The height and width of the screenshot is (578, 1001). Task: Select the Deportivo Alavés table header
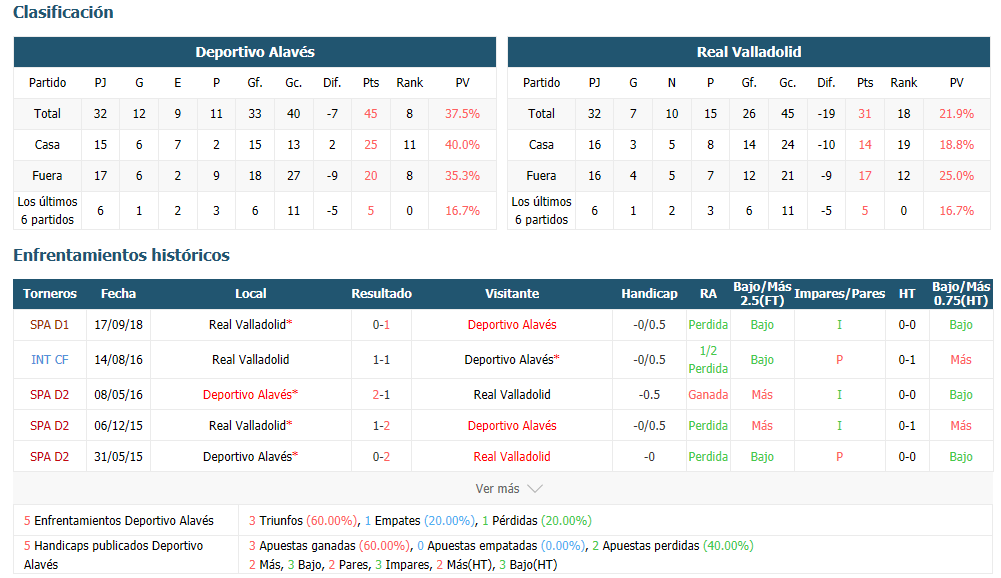click(x=255, y=52)
